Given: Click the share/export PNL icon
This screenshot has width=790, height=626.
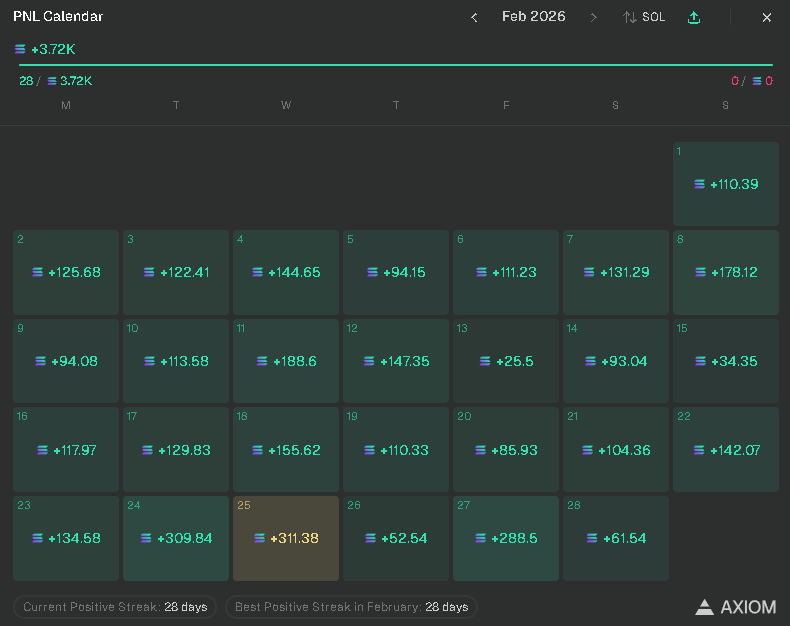Looking at the screenshot, I should (694, 17).
